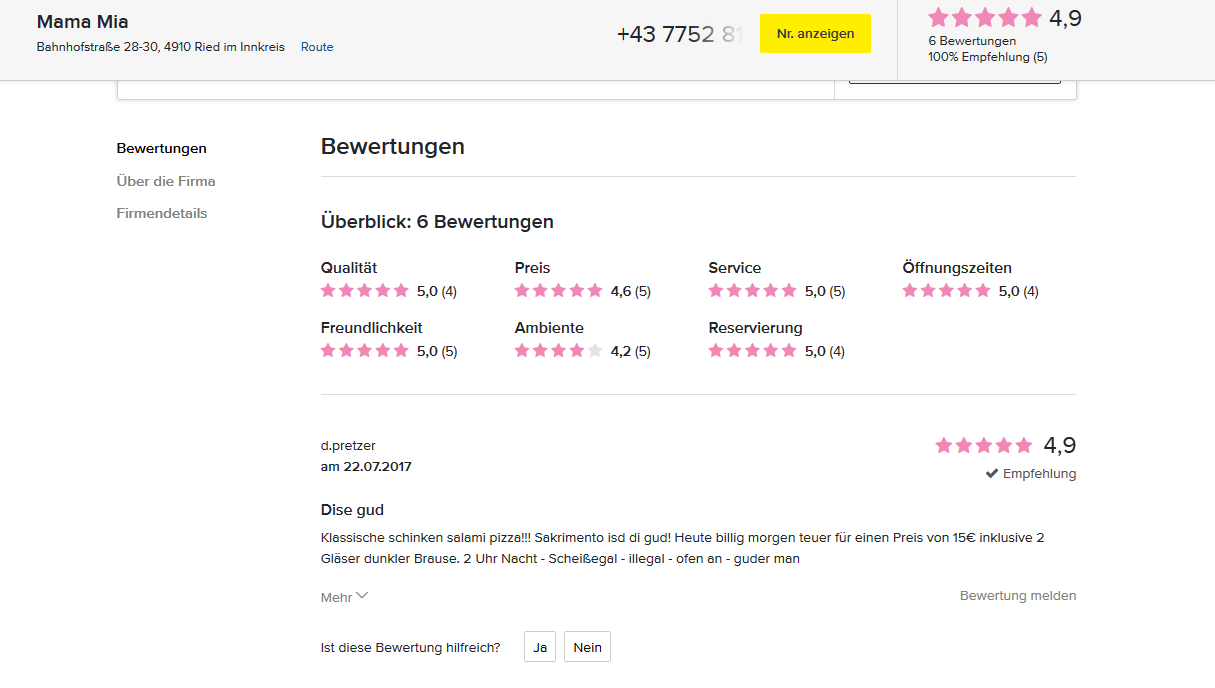
Task: Click the Öffnungszeiten star rating icons
Action: point(946,291)
